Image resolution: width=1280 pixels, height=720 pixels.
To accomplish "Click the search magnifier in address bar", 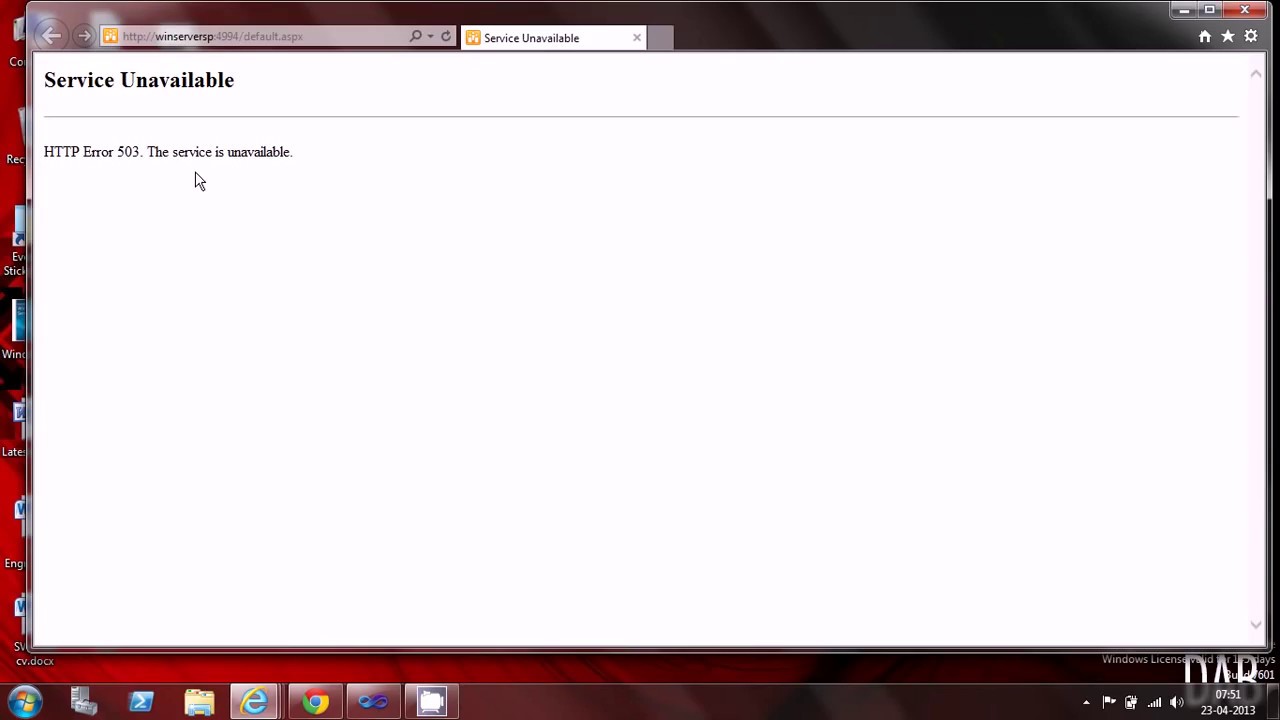I will point(416,36).
